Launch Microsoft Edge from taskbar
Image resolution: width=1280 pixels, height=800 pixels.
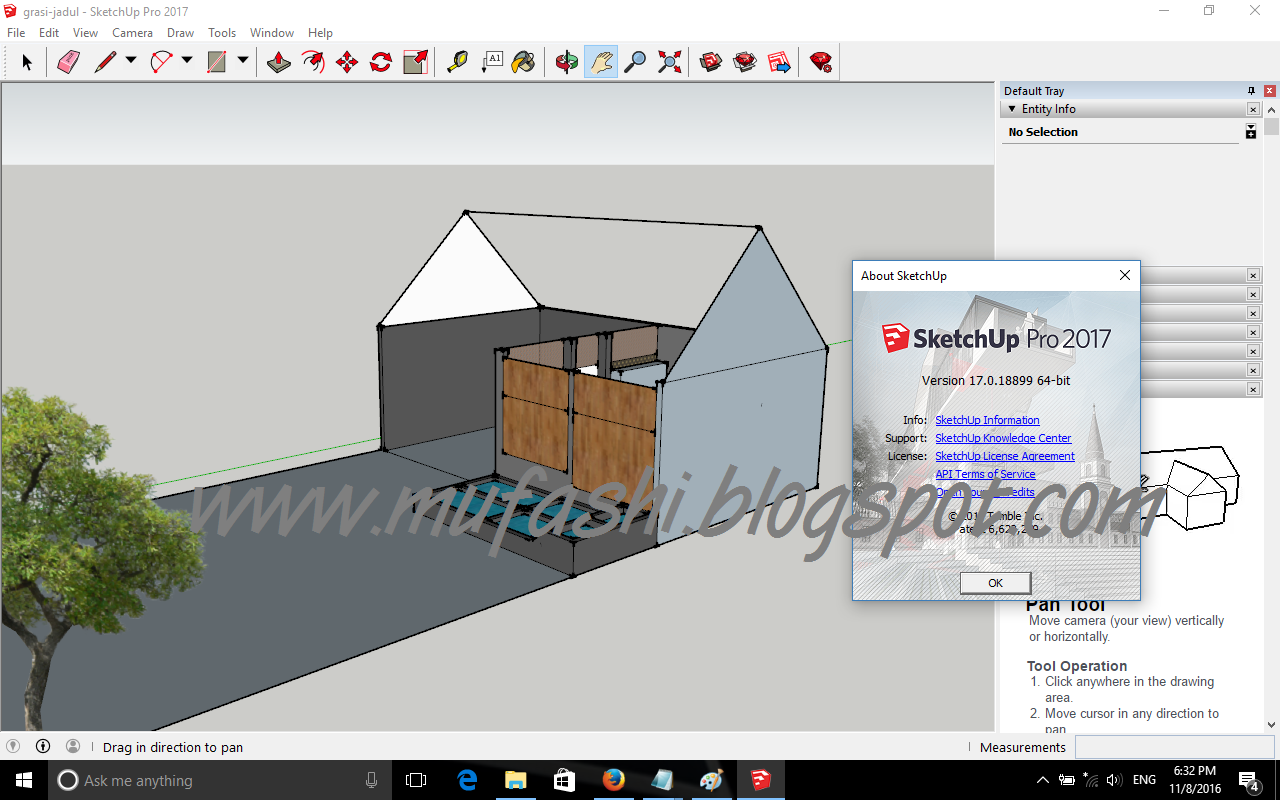(x=467, y=780)
